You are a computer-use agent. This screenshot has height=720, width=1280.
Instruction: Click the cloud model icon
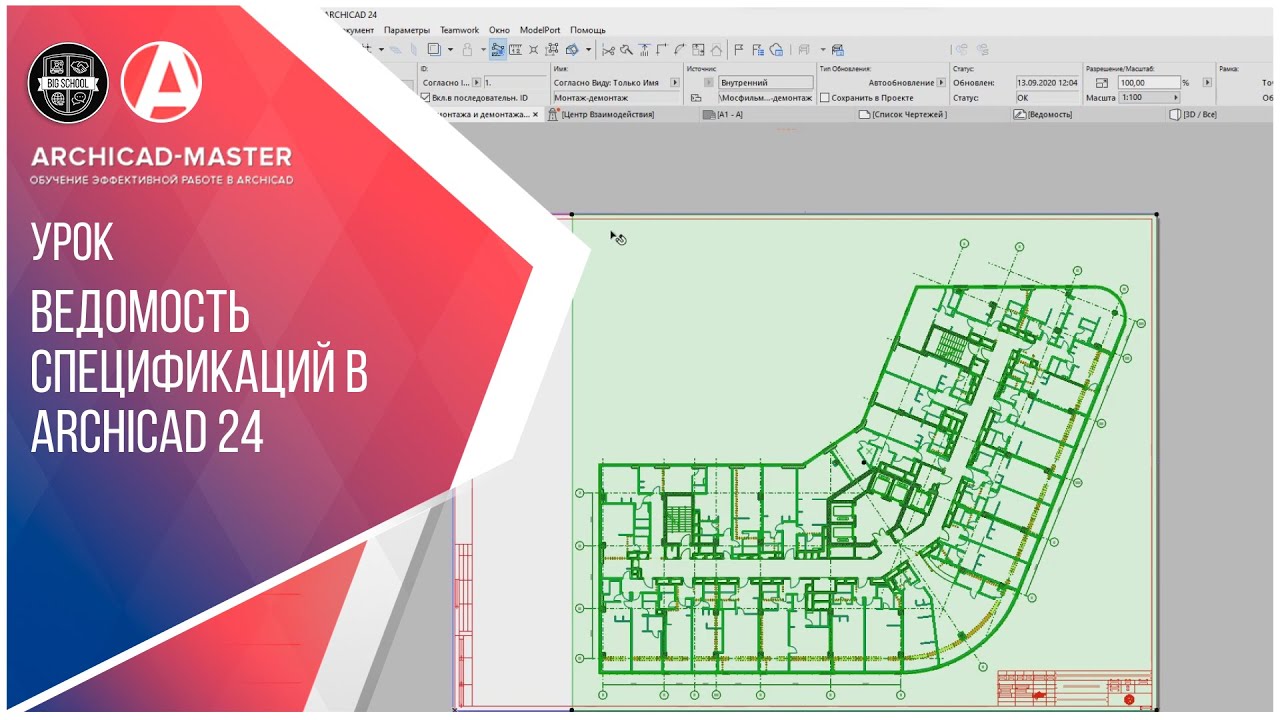tap(776, 50)
